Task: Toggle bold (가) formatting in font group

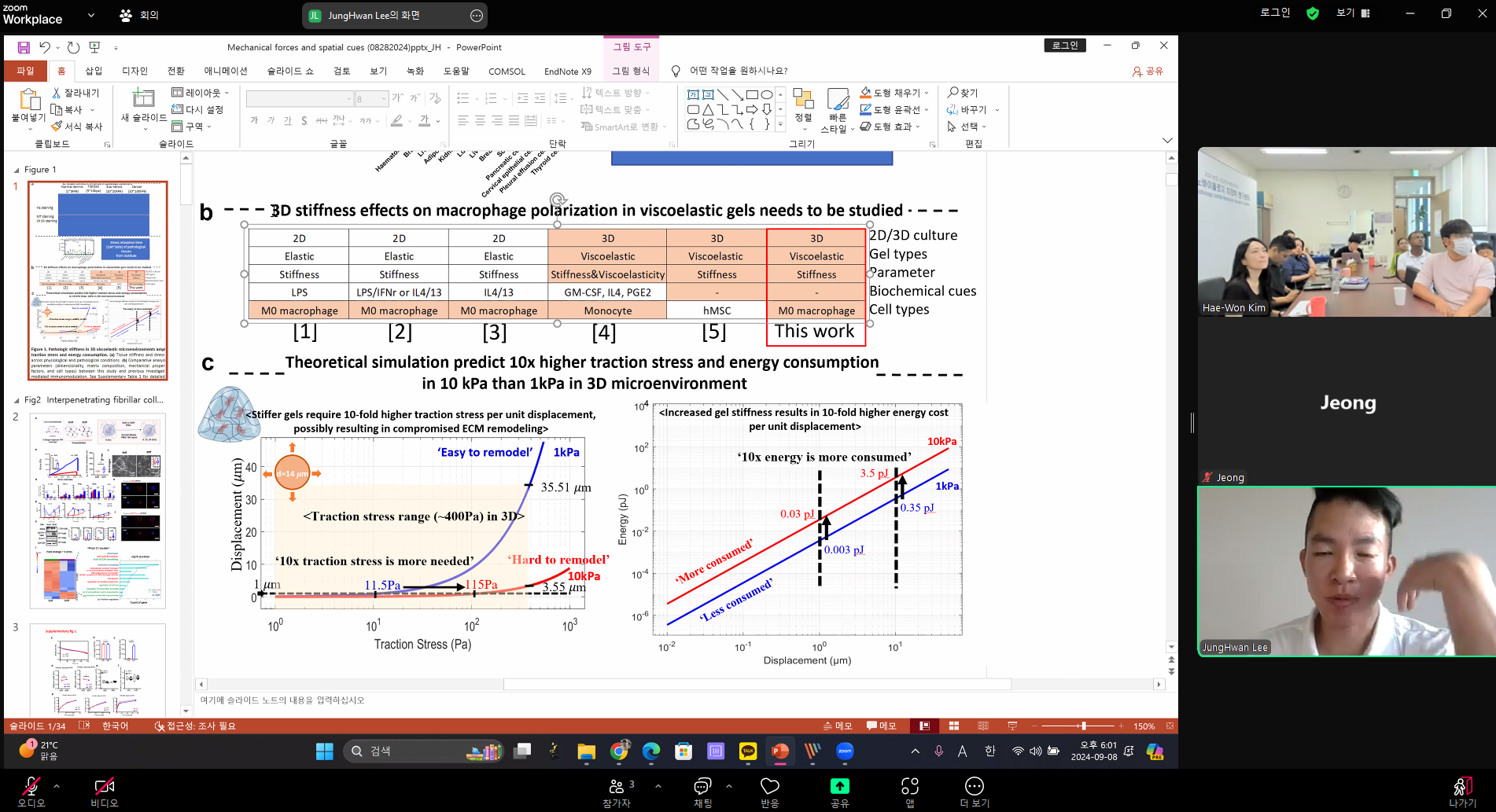Action: pos(254,120)
